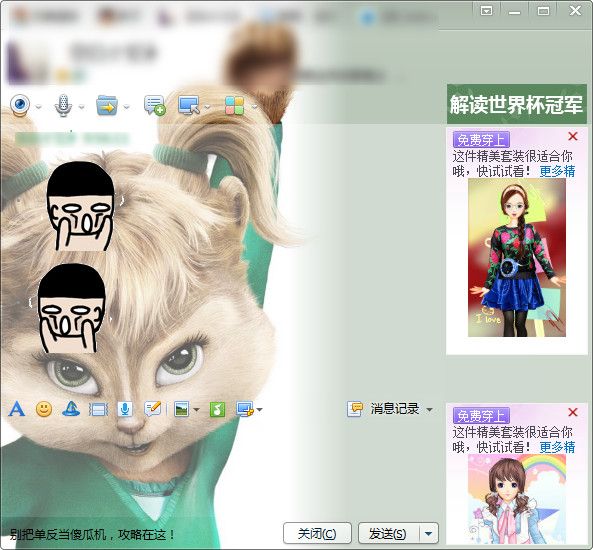Expand screenshot options dropdown arrow
This screenshot has height=550, width=593.
click(x=259, y=410)
